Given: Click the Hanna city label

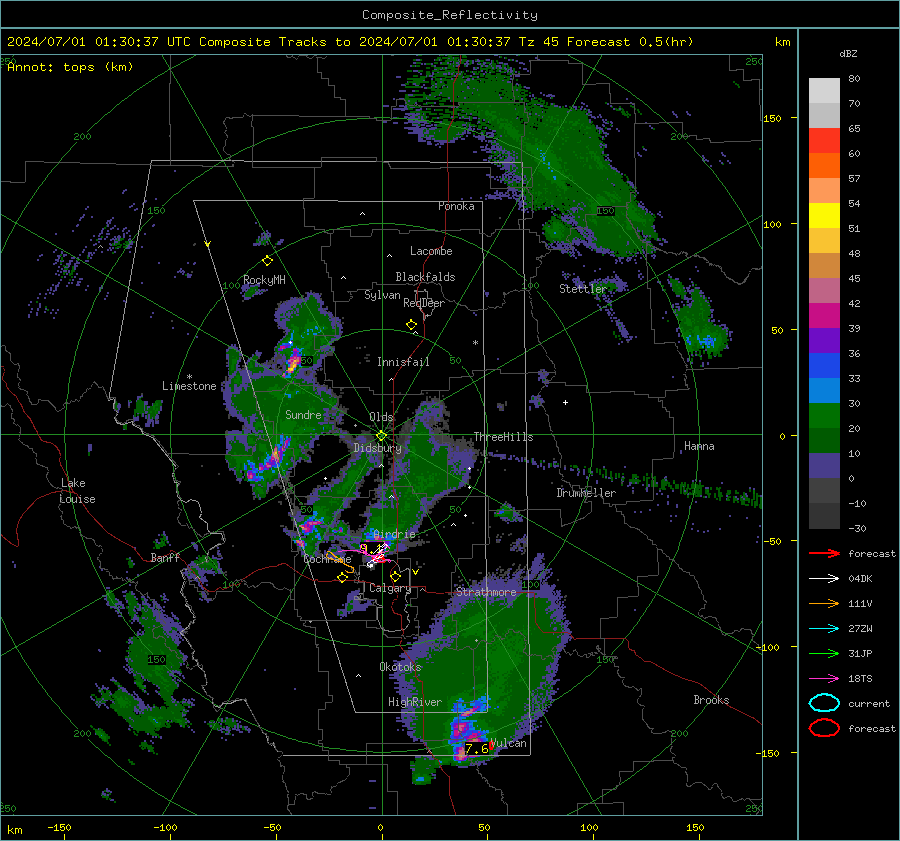Looking at the screenshot, I should coord(699,446).
